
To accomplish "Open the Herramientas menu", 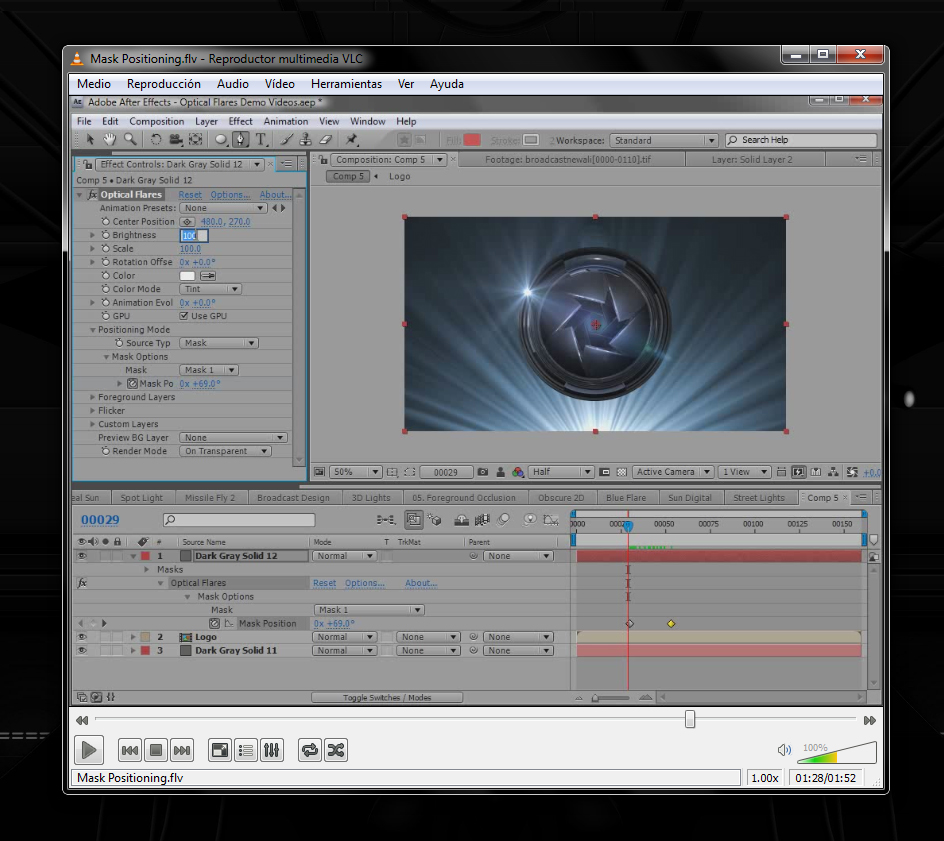I will tap(346, 84).
